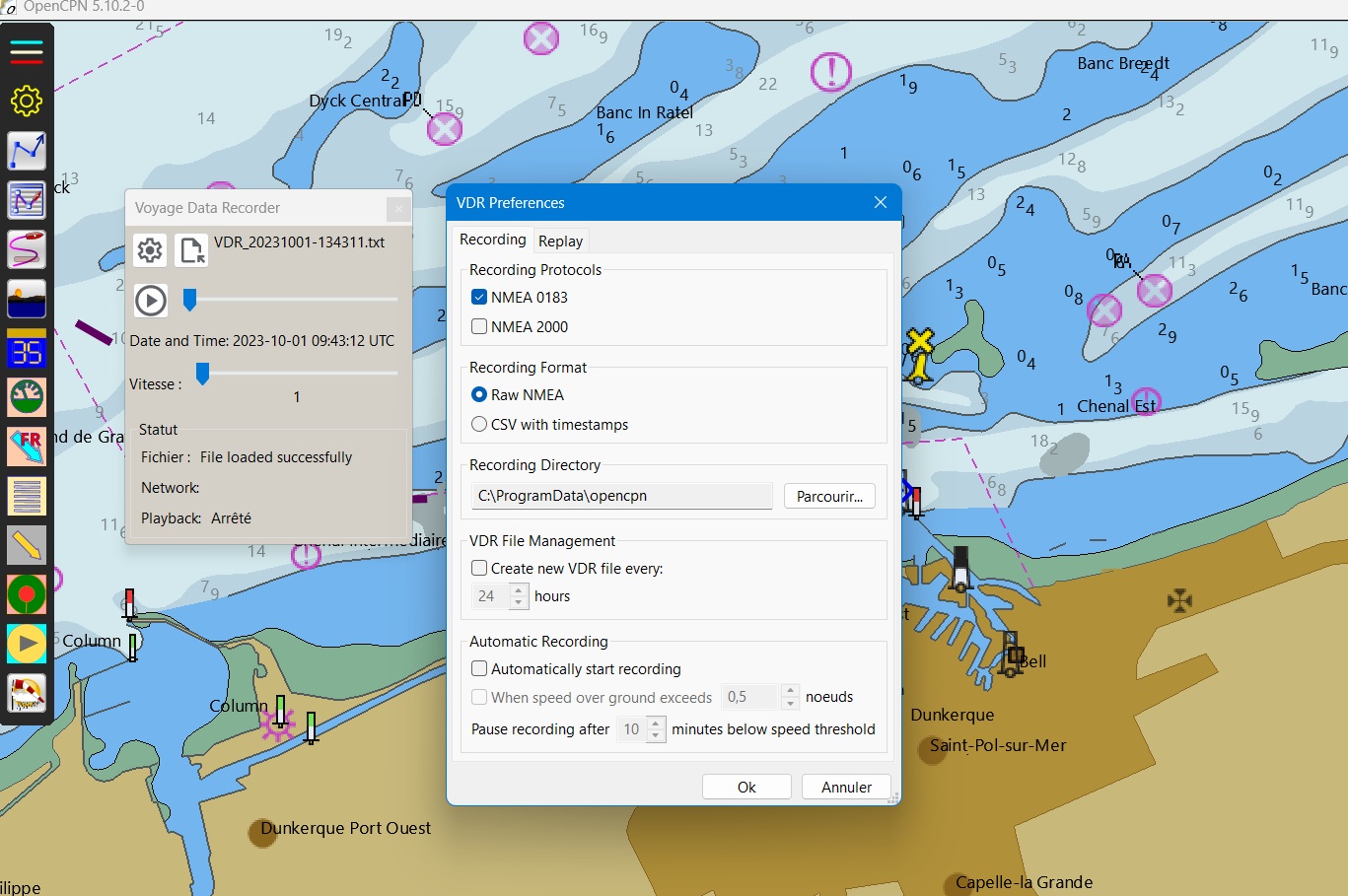The image size is (1348, 896).
Task: Click the Parcourir browse button
Action: [829, 496]
